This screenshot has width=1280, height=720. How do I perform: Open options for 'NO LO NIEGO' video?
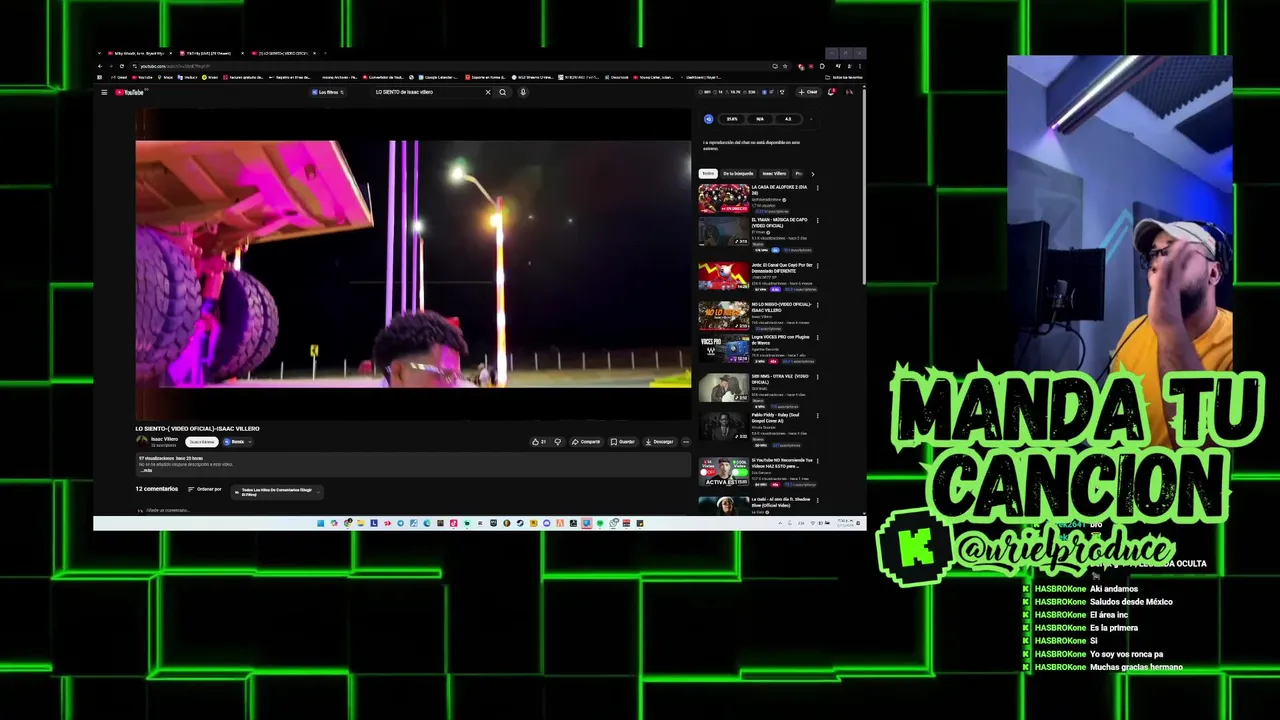pos(817,305)
